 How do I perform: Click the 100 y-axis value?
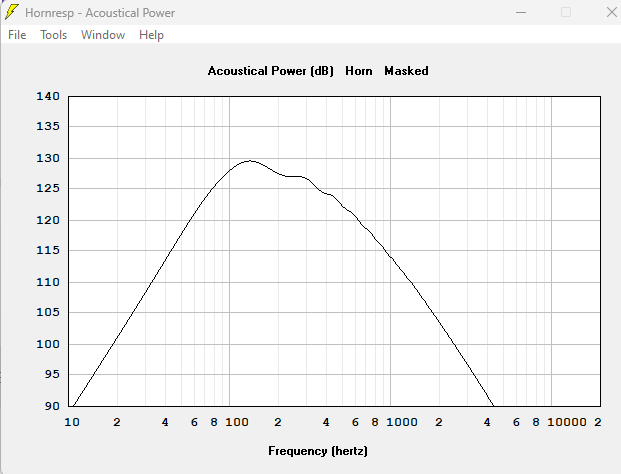pyautogui.click(x=48, y=344)
